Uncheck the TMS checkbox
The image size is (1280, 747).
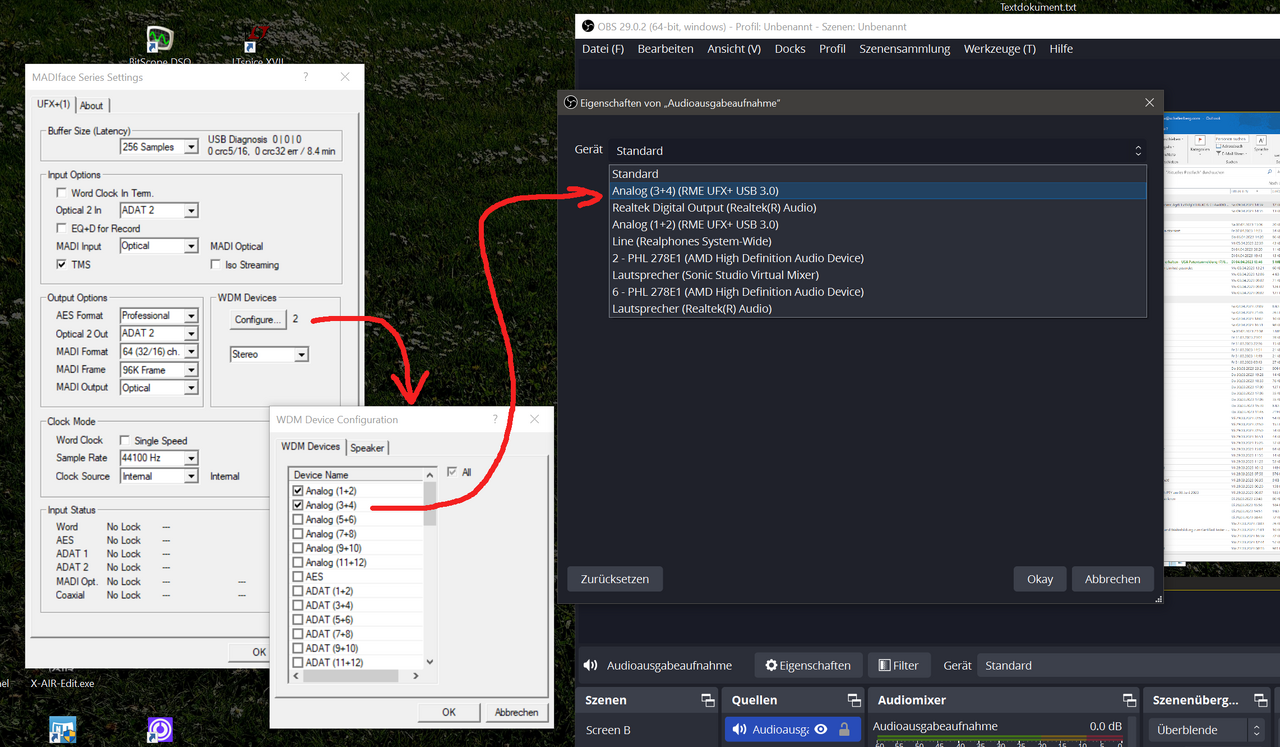click(x=62, y=265)
